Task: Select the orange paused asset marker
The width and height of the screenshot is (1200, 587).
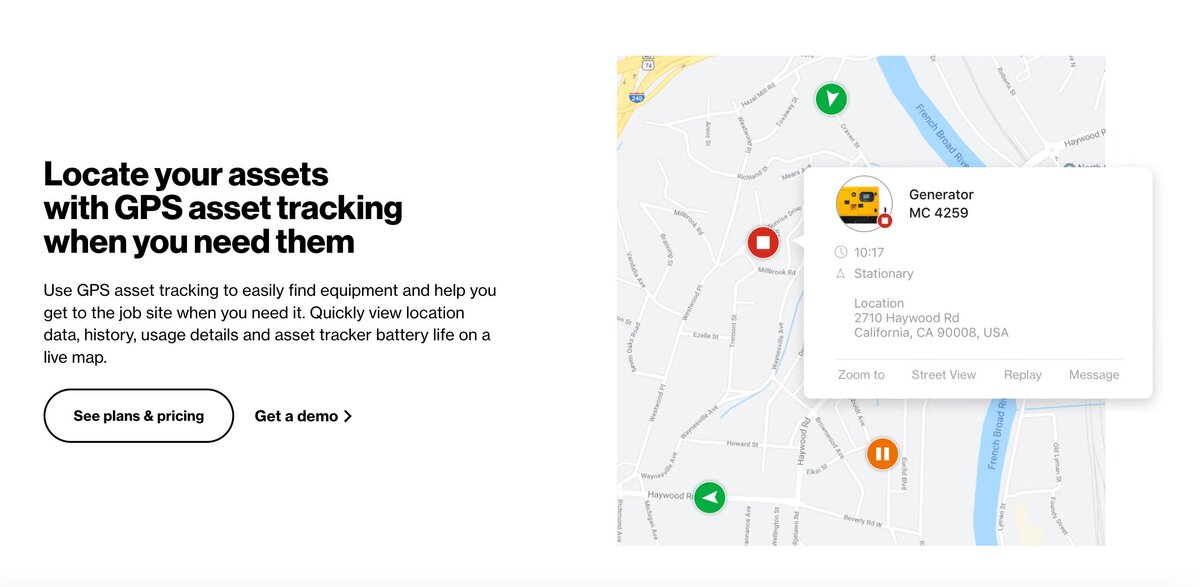Action: coord(882,454)
